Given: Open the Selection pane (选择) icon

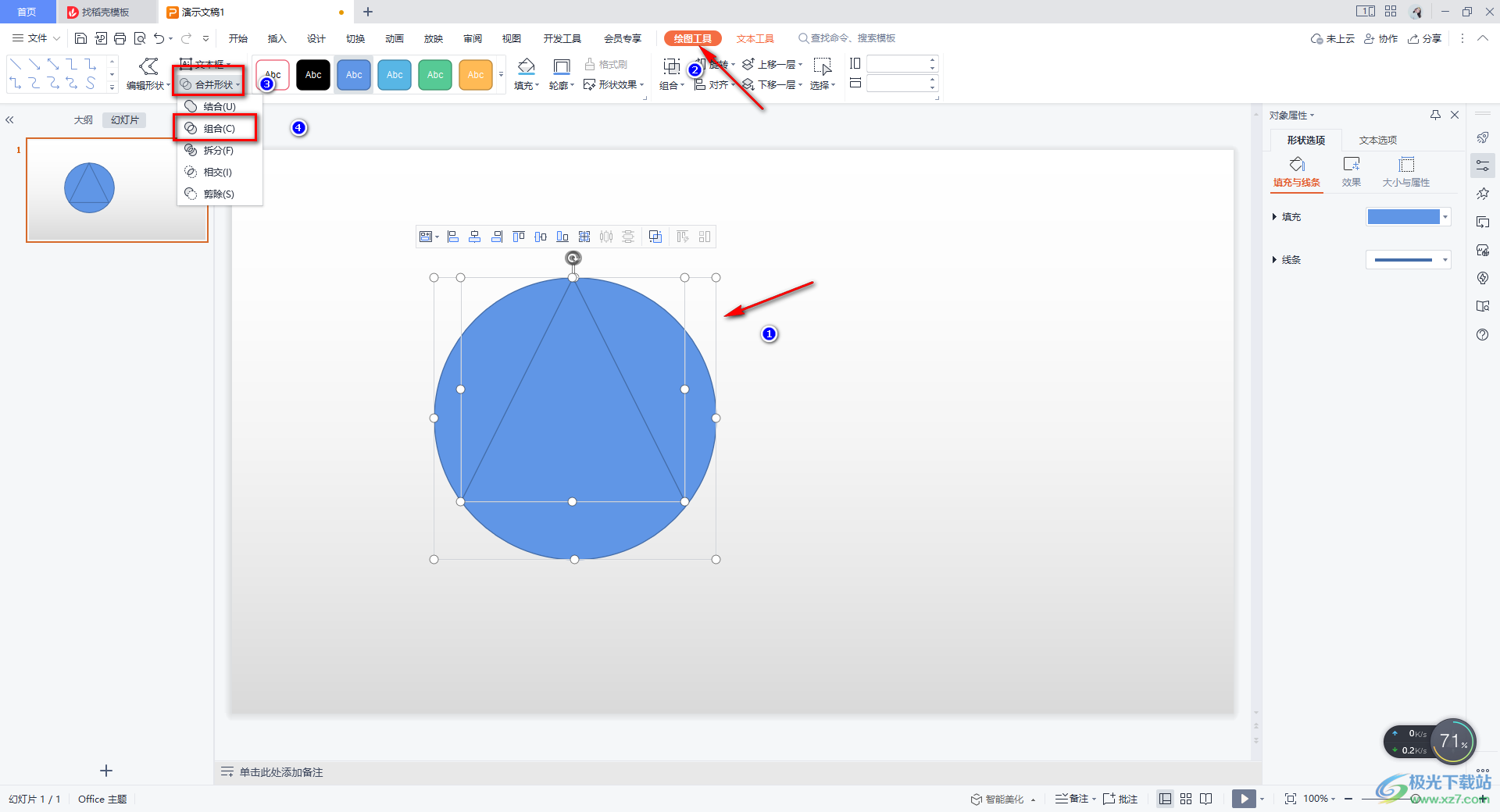Looking at the screenshot, I should coord(822,67).
